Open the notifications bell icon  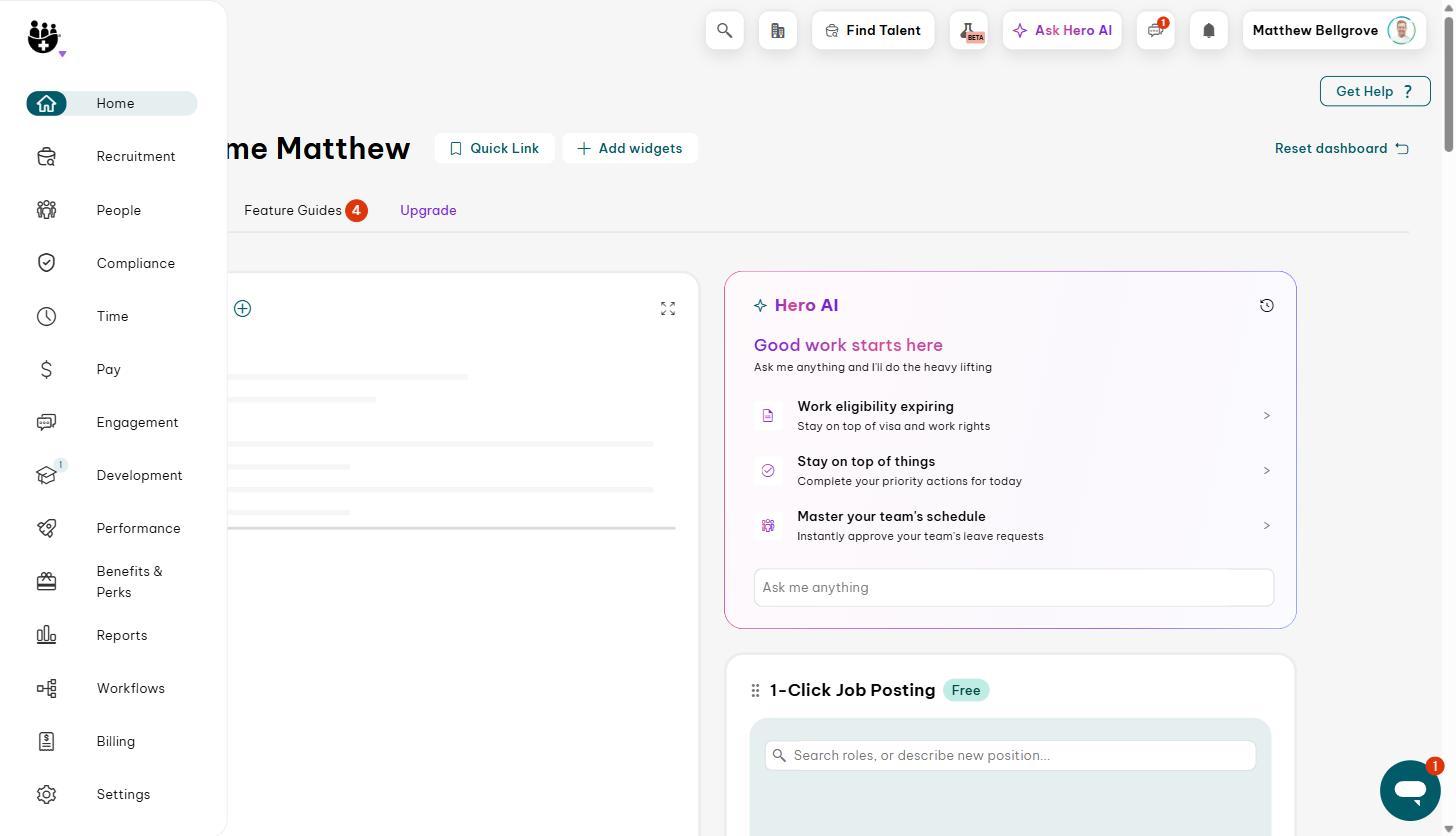click(x=1209, y=31)
